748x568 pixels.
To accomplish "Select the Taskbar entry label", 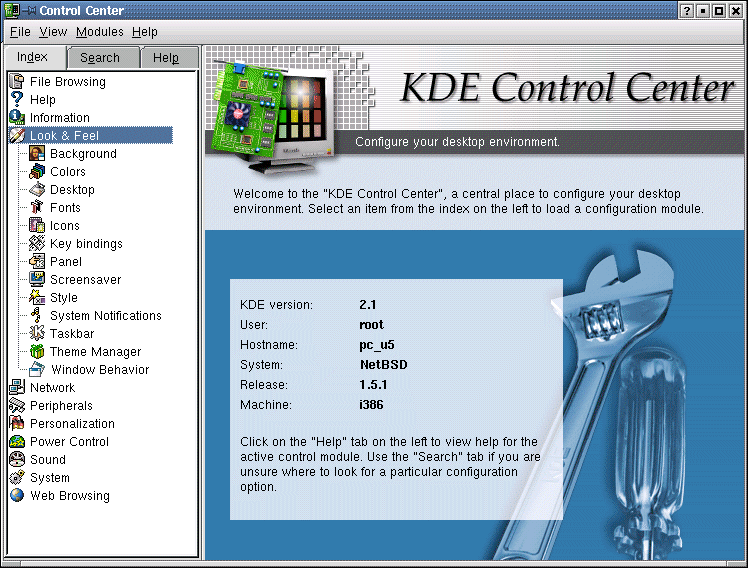I will click(x=72, y=333).
